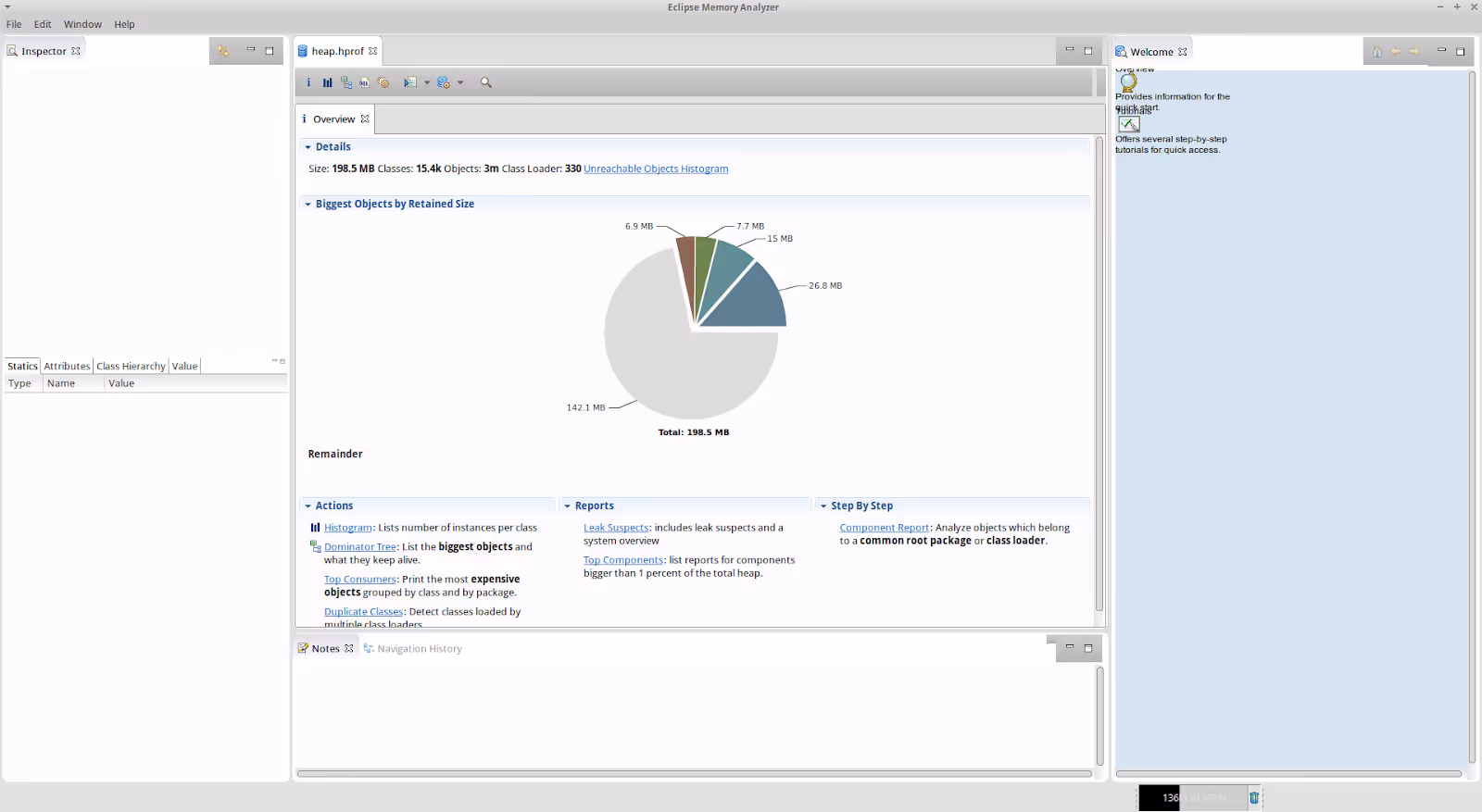Open the Histogram action link
1482x812 pixels.
coord(348,528)
